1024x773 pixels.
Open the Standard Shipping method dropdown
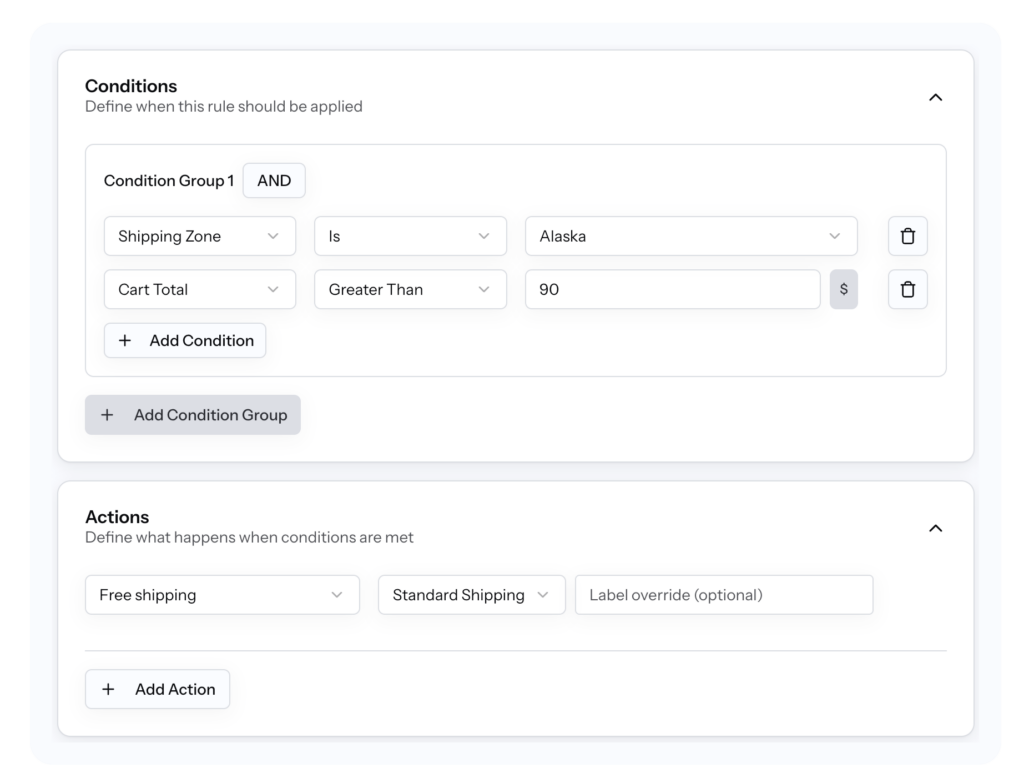coord(471,594)
